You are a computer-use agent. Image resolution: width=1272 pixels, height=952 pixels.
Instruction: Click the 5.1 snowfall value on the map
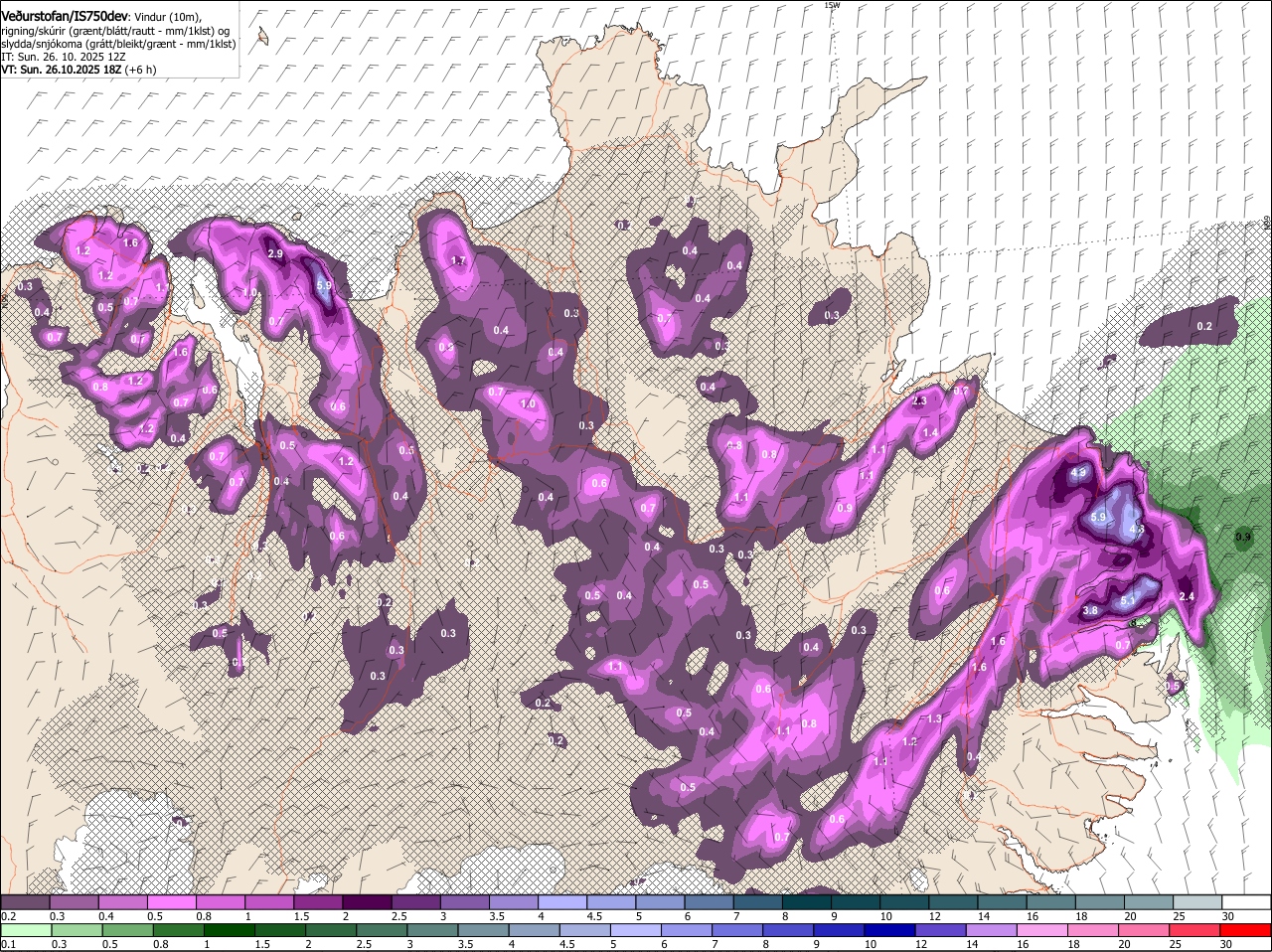pyautogui.click(x=1128, y=600)
